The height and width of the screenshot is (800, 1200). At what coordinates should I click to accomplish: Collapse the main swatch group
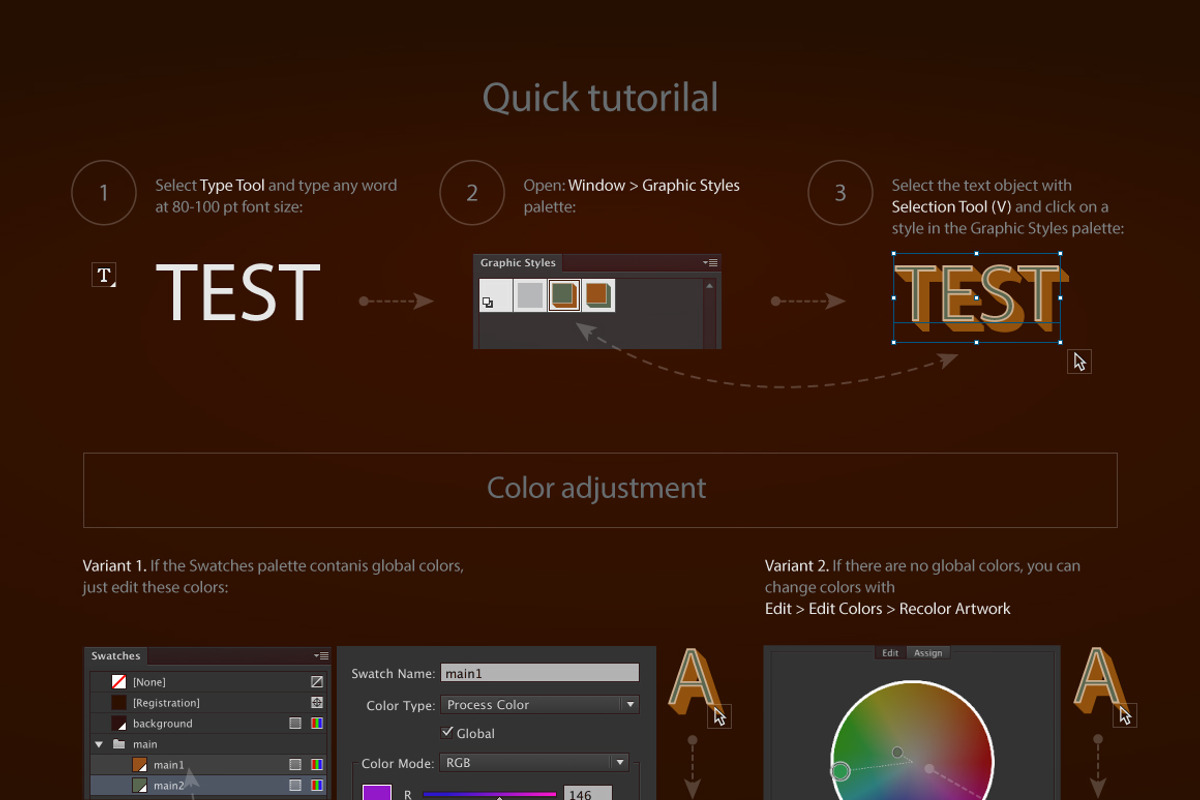(x=99, y=744)
